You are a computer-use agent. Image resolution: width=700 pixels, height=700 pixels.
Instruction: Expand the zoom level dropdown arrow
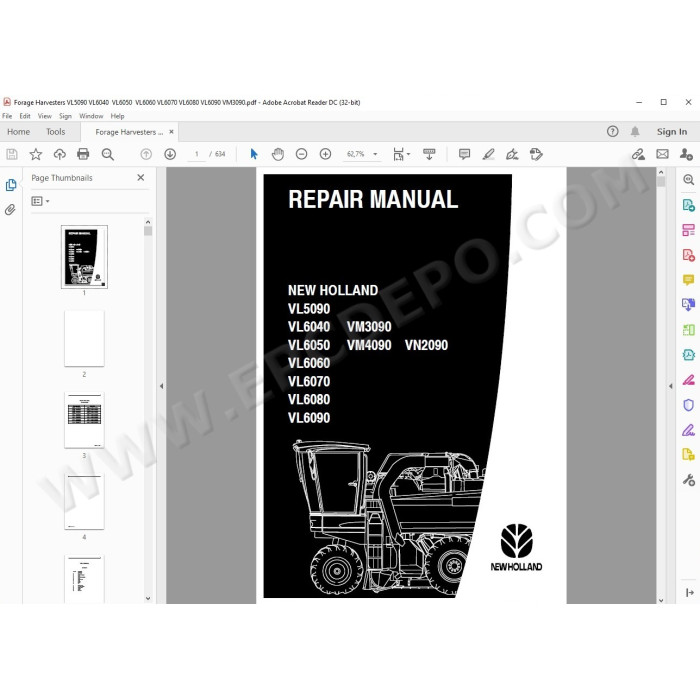(x=375, y=154)
